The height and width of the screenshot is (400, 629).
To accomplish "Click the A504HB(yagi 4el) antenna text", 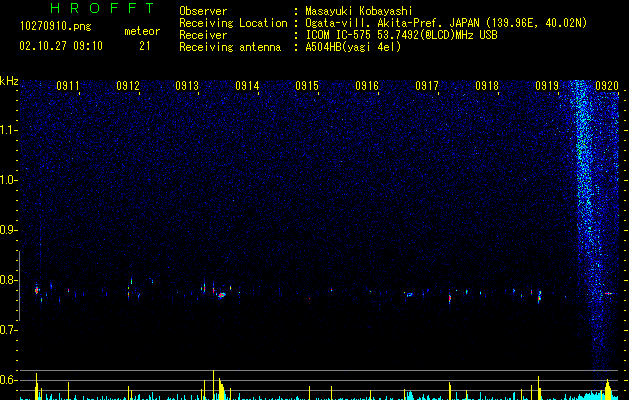I will (353, 47).
